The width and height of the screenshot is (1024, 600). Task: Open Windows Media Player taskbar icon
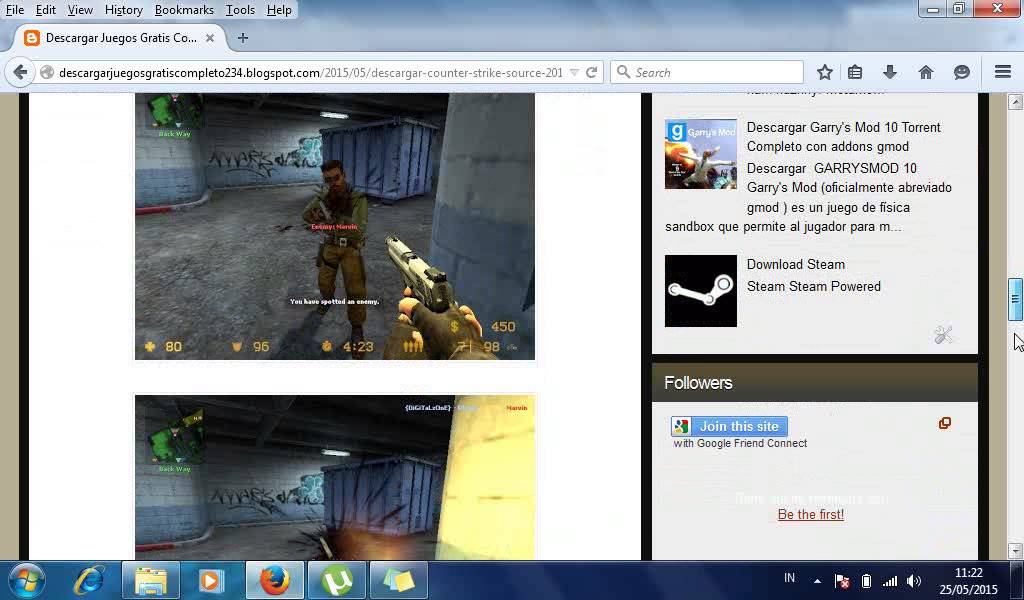click(212, 580)
